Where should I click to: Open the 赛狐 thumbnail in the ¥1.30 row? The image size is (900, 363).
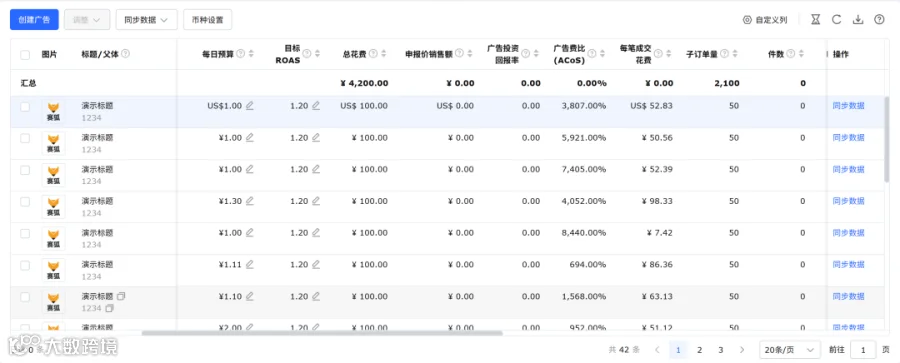(53, 207)
